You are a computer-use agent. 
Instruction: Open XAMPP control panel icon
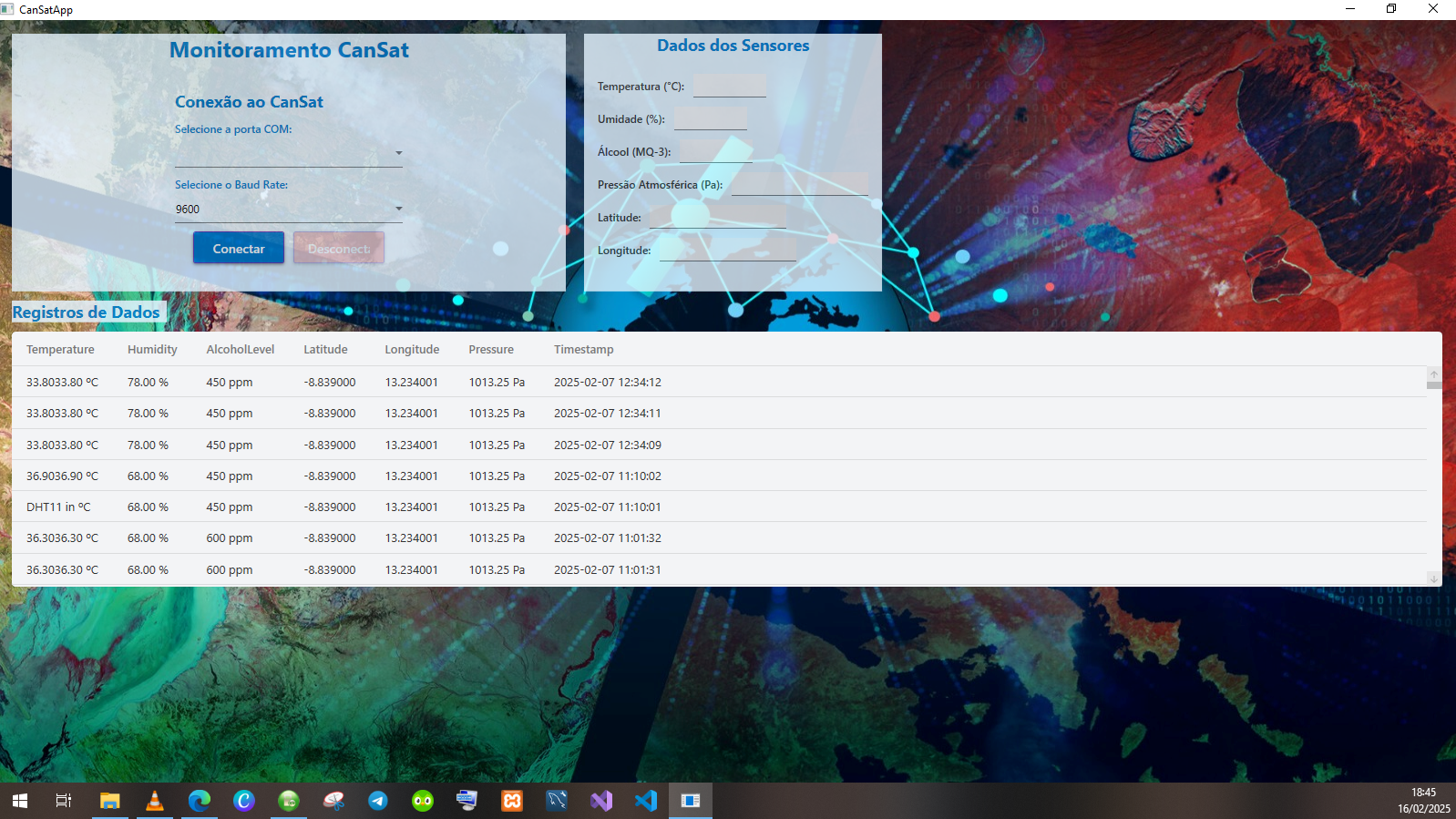point(512,801)
